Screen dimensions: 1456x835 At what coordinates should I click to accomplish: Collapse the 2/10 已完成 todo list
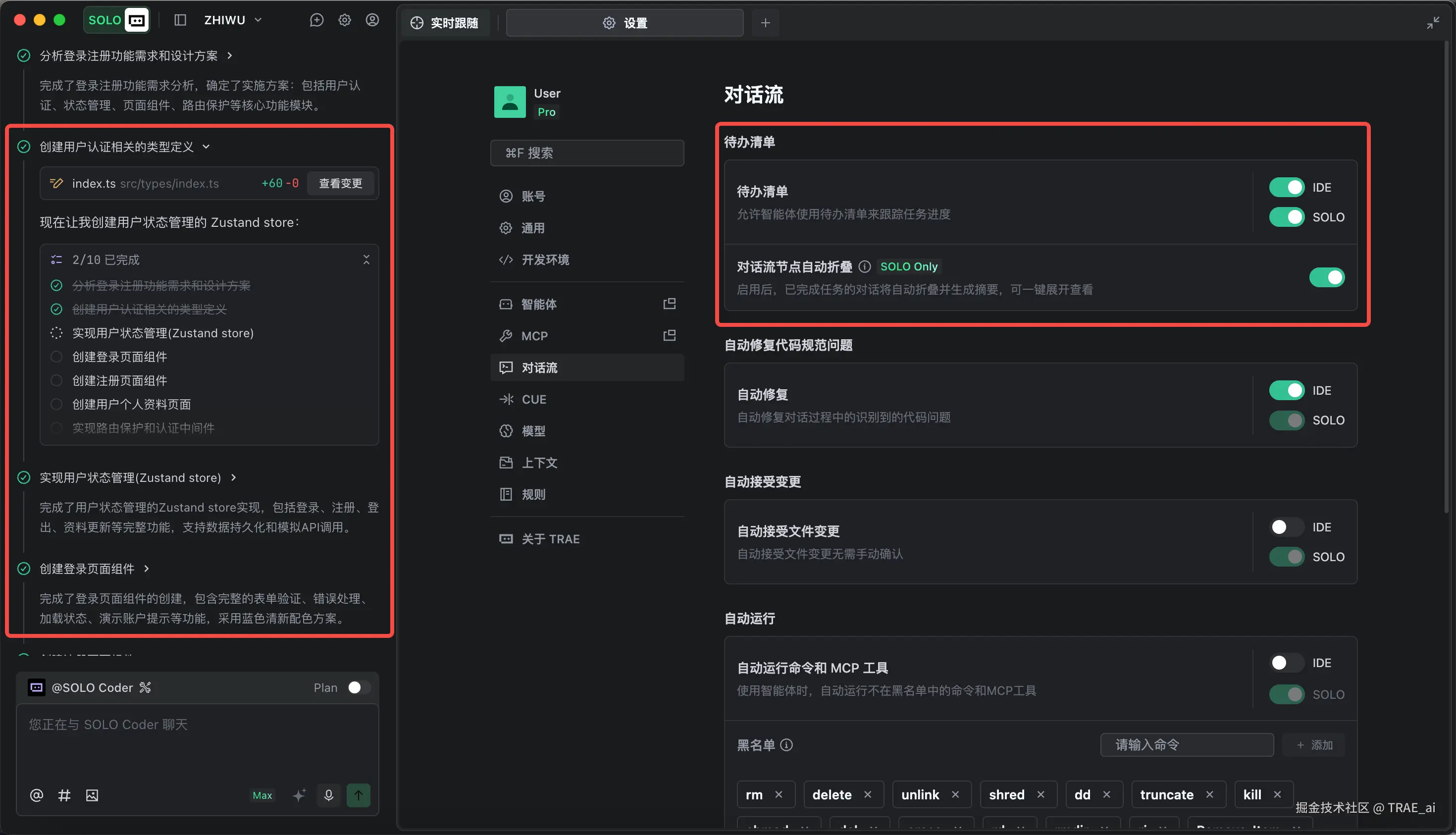click(x=366, y=260)
